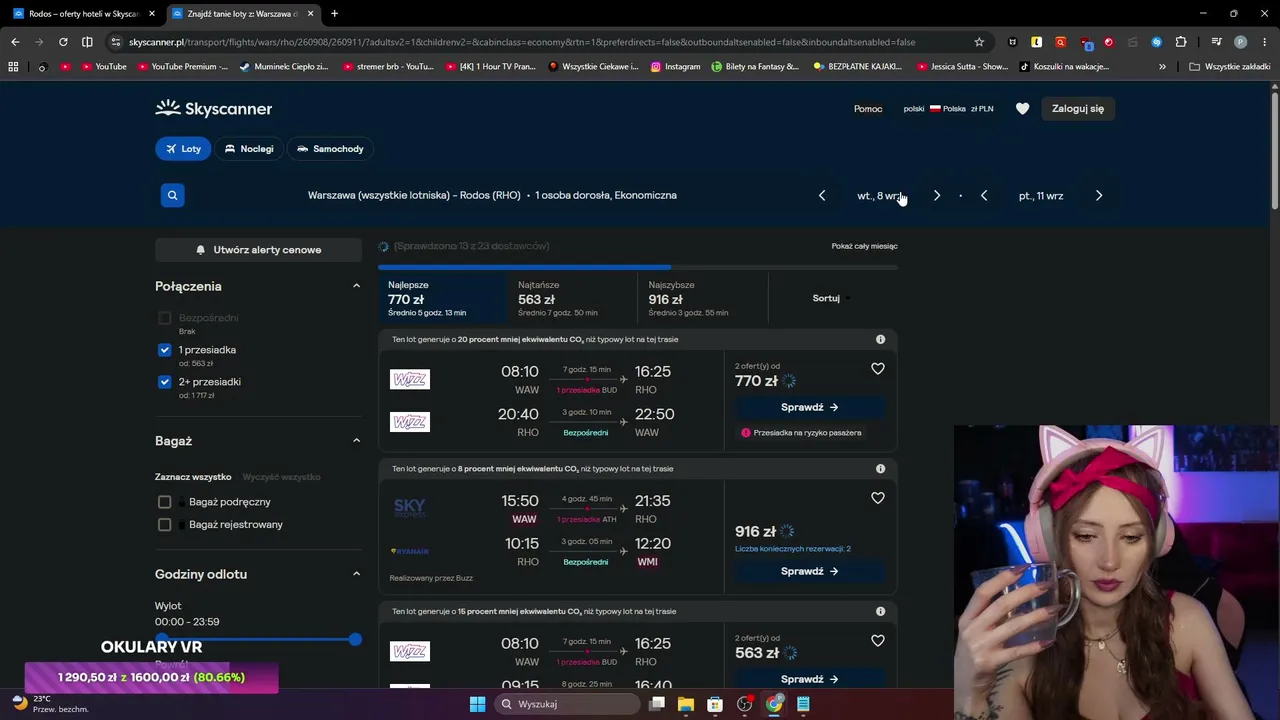Show CO₂ info for 20 percent flight
Image resolution: width=1280 pixels, height=720 pixels.
880,339
